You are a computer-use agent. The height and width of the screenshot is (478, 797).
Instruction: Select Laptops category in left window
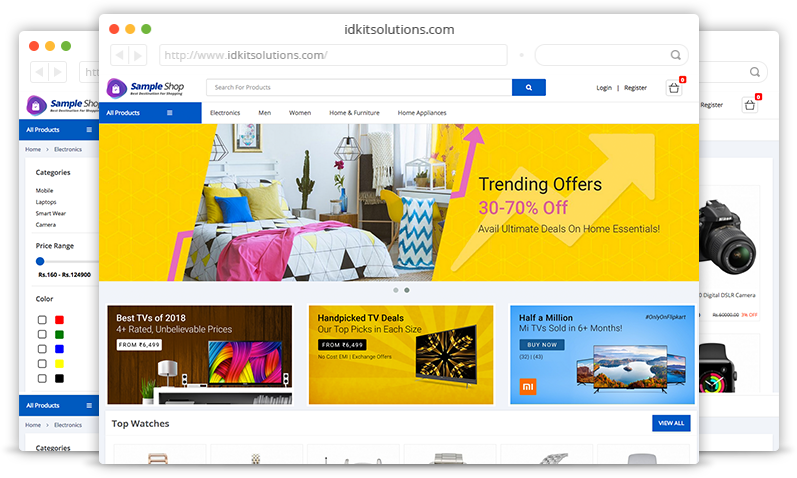(x=46, y=202)
